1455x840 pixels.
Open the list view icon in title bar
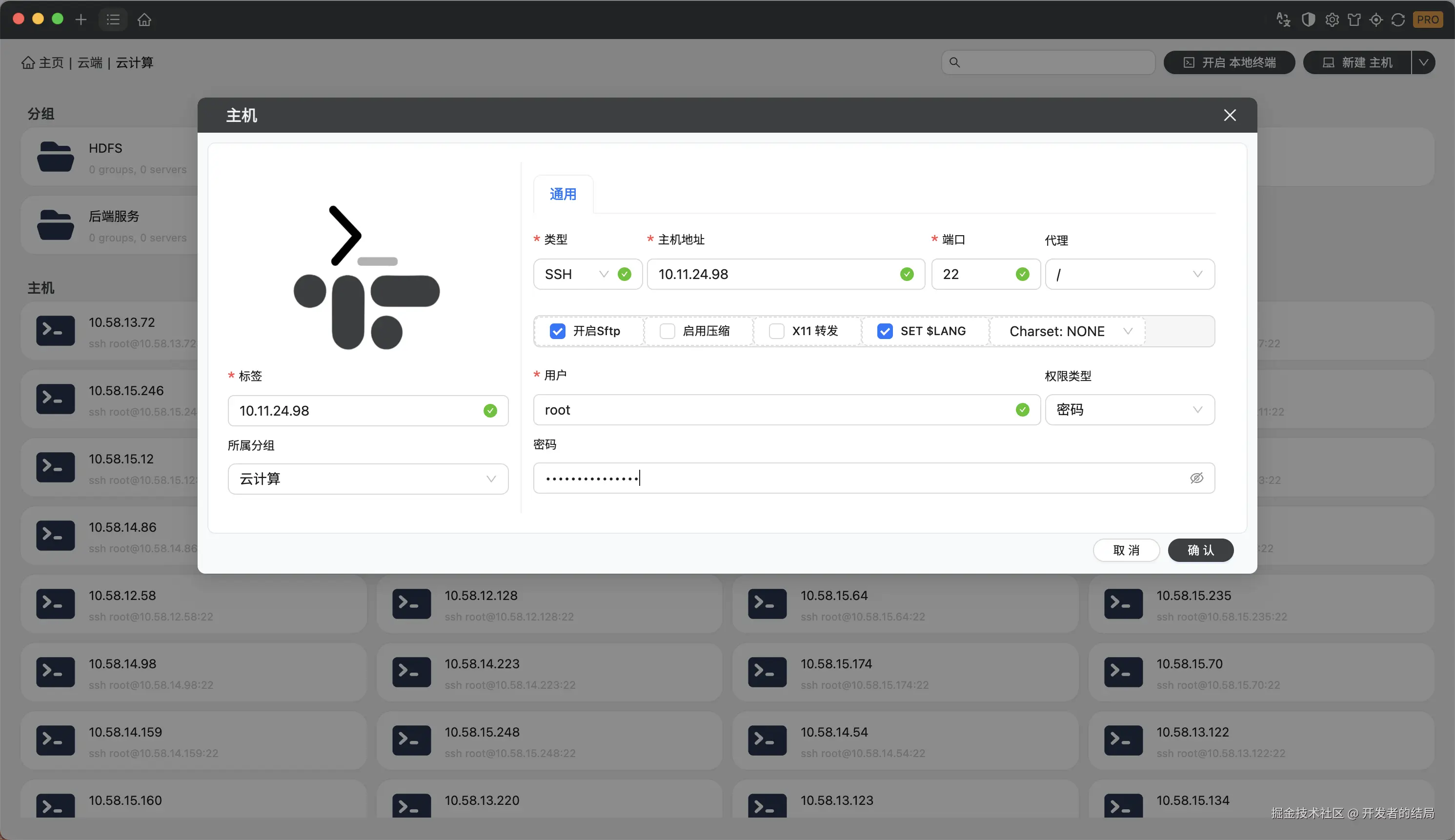point(113,20)
